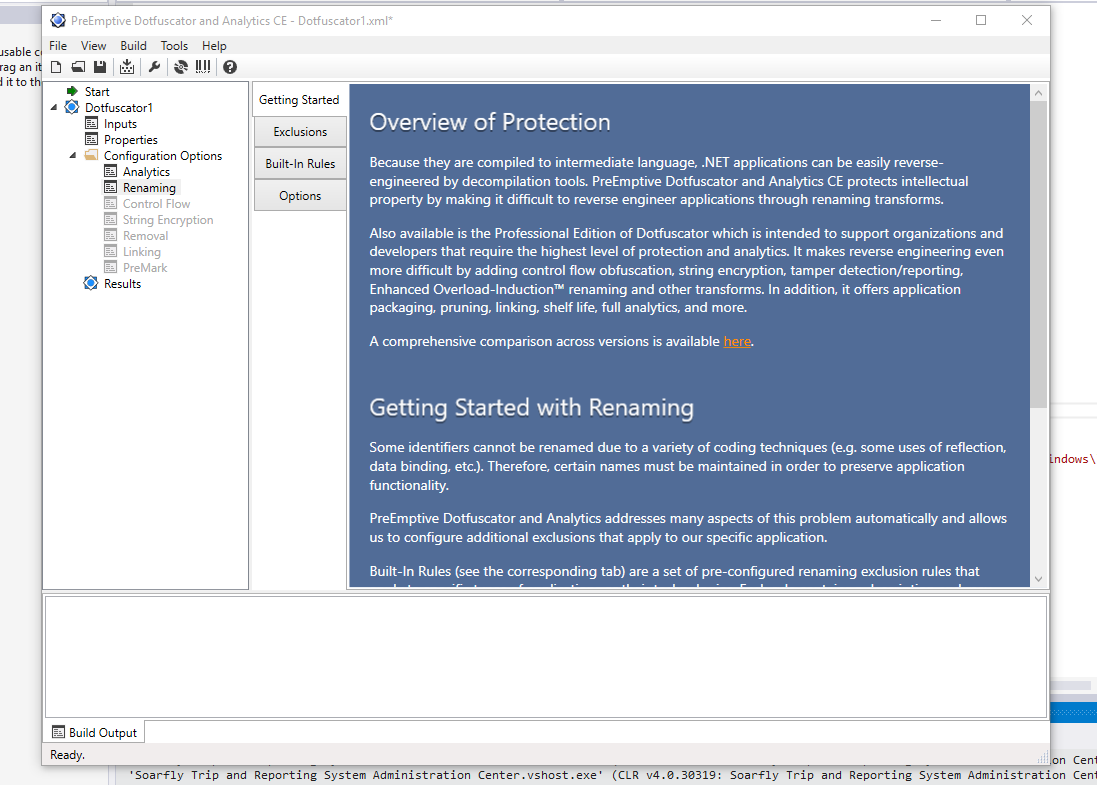The height and width of the screenshot is (785, 1097).
Task: Click the Help question mark icon
Action: [229, 67]
